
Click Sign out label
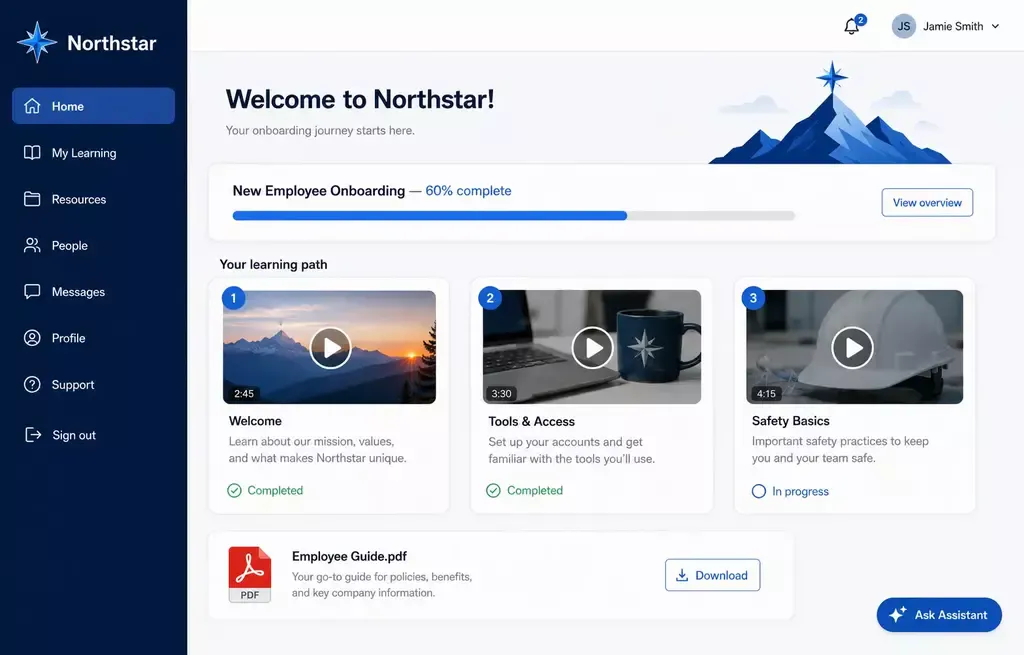click(x=74, y=435)
